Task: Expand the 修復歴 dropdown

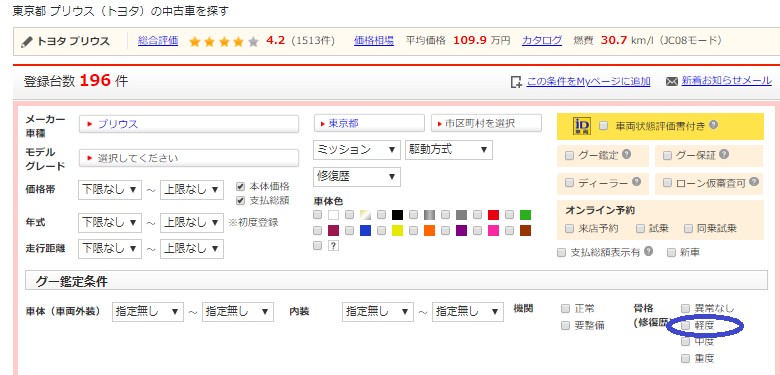Action: coord(357,177)
